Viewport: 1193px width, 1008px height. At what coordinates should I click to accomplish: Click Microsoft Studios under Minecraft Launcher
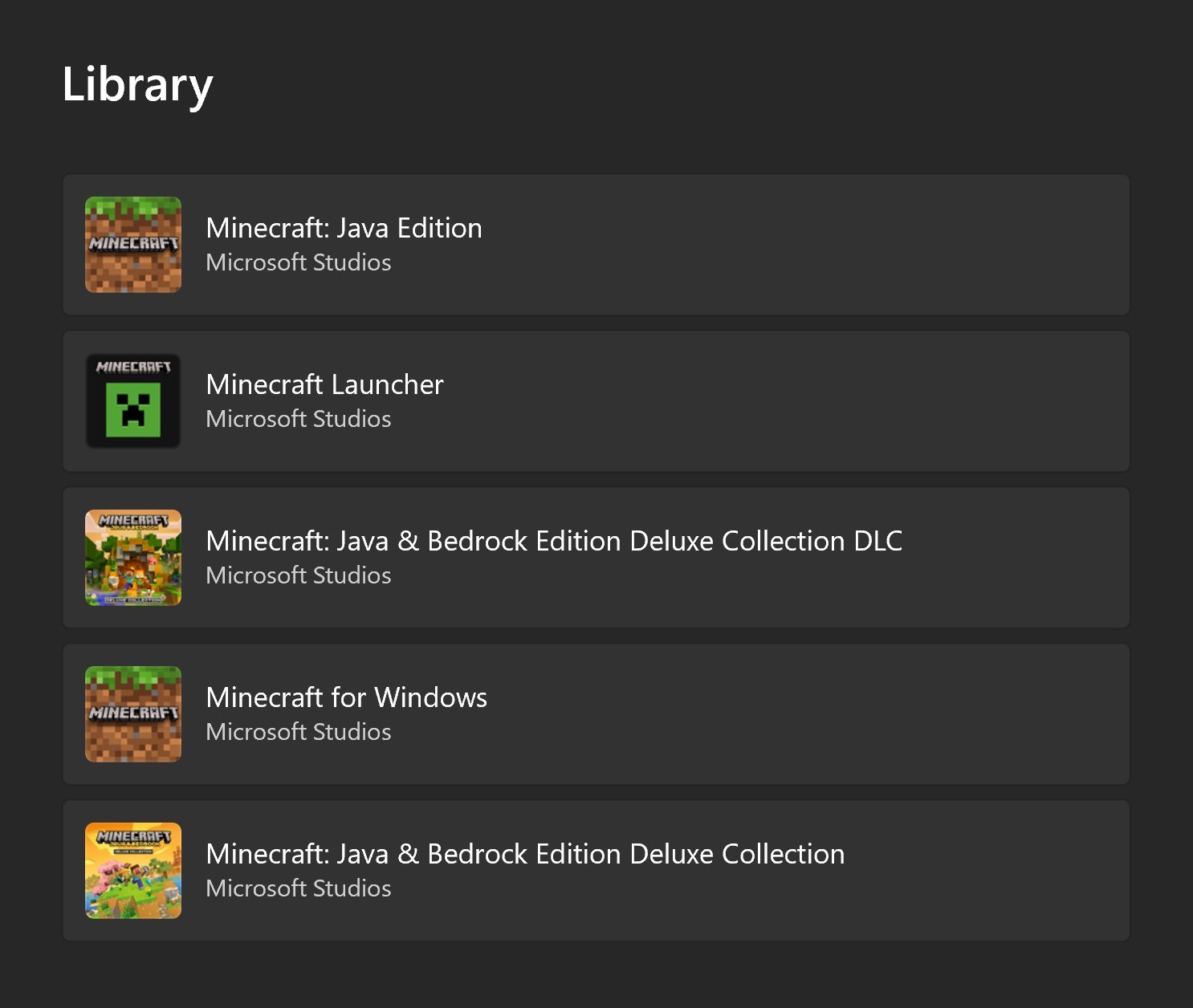299,419
